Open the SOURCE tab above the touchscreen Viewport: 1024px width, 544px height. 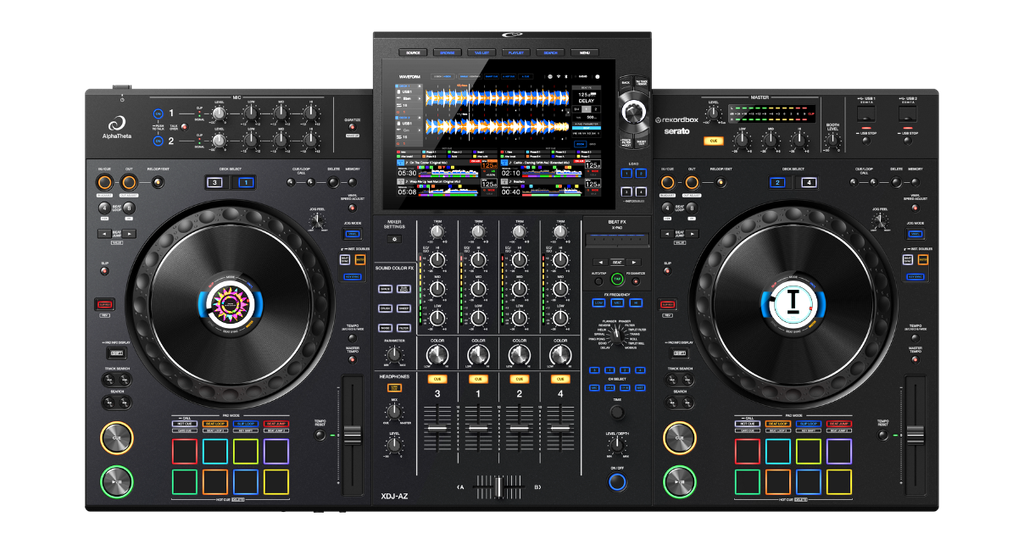click(x=413, y=52)
